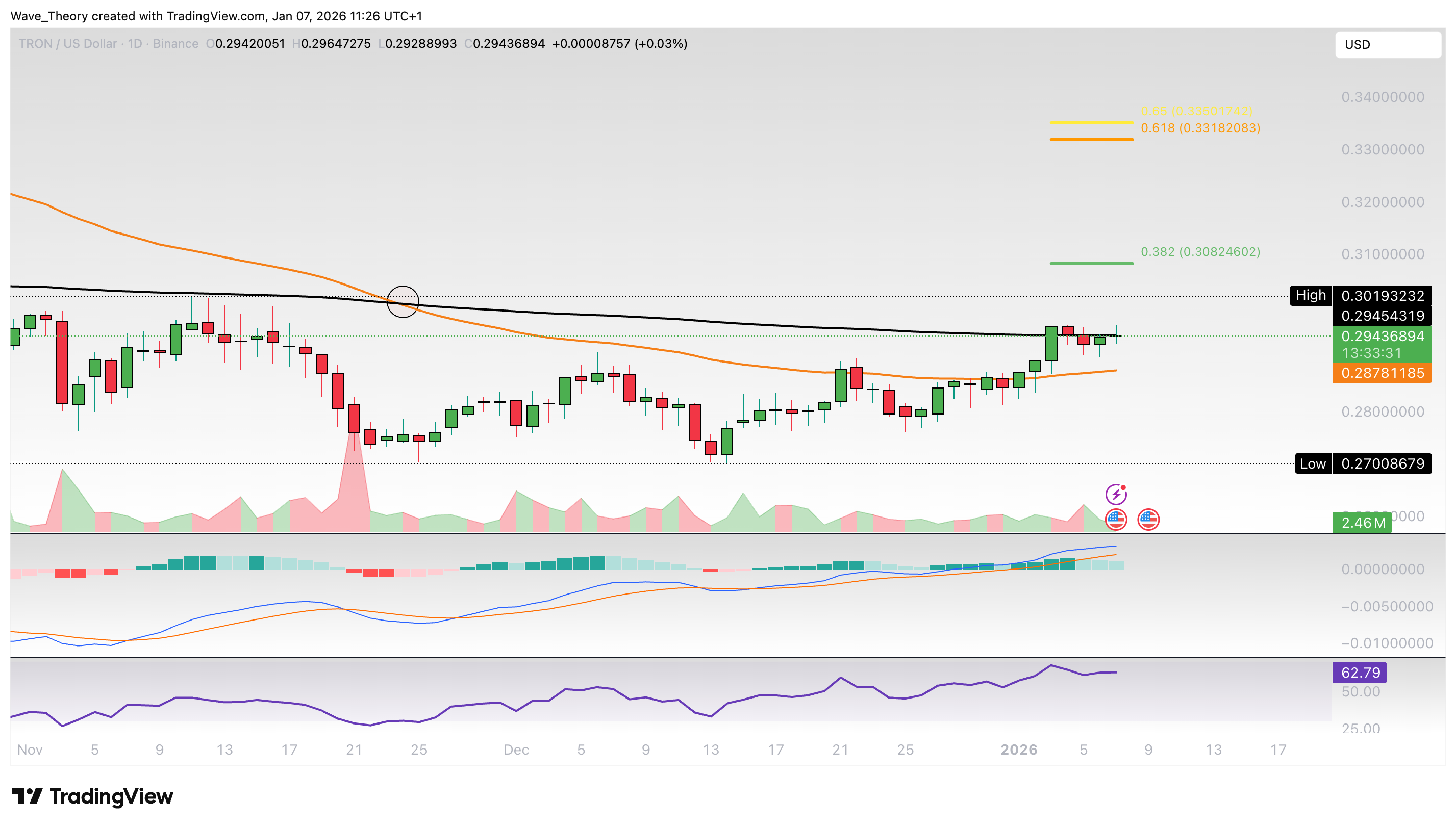Expand the Binance exchange source label
The height and width of the screenshot is (827, 1456).
174,44
